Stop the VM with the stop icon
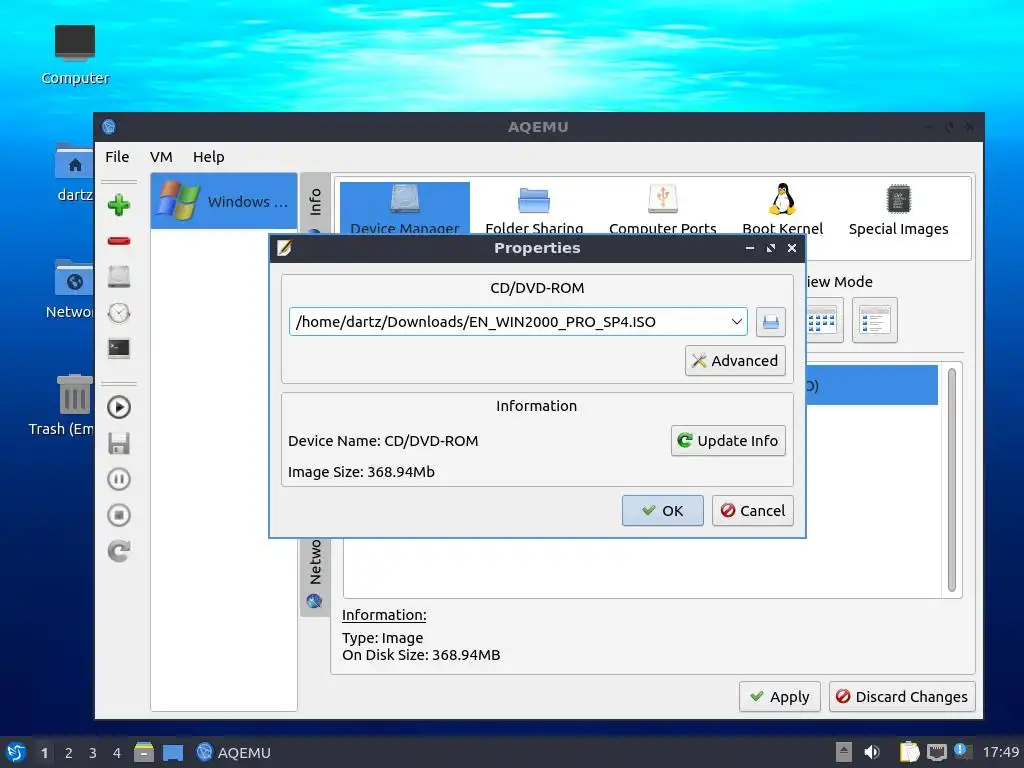This screenshot has width=1024, height=768. [x=119, y=515]
